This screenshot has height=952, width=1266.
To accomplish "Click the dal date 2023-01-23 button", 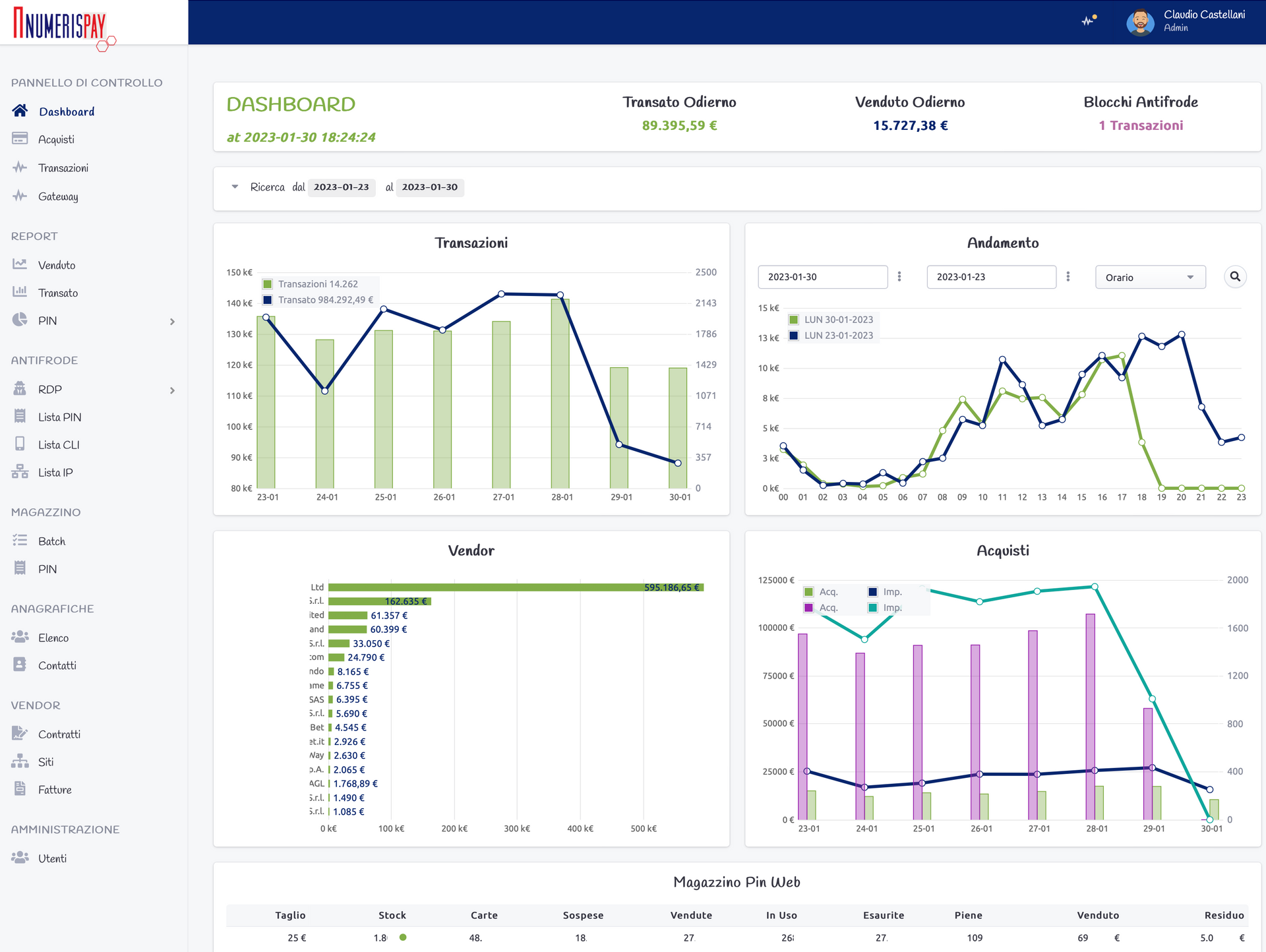I will [x=341, y=187].
